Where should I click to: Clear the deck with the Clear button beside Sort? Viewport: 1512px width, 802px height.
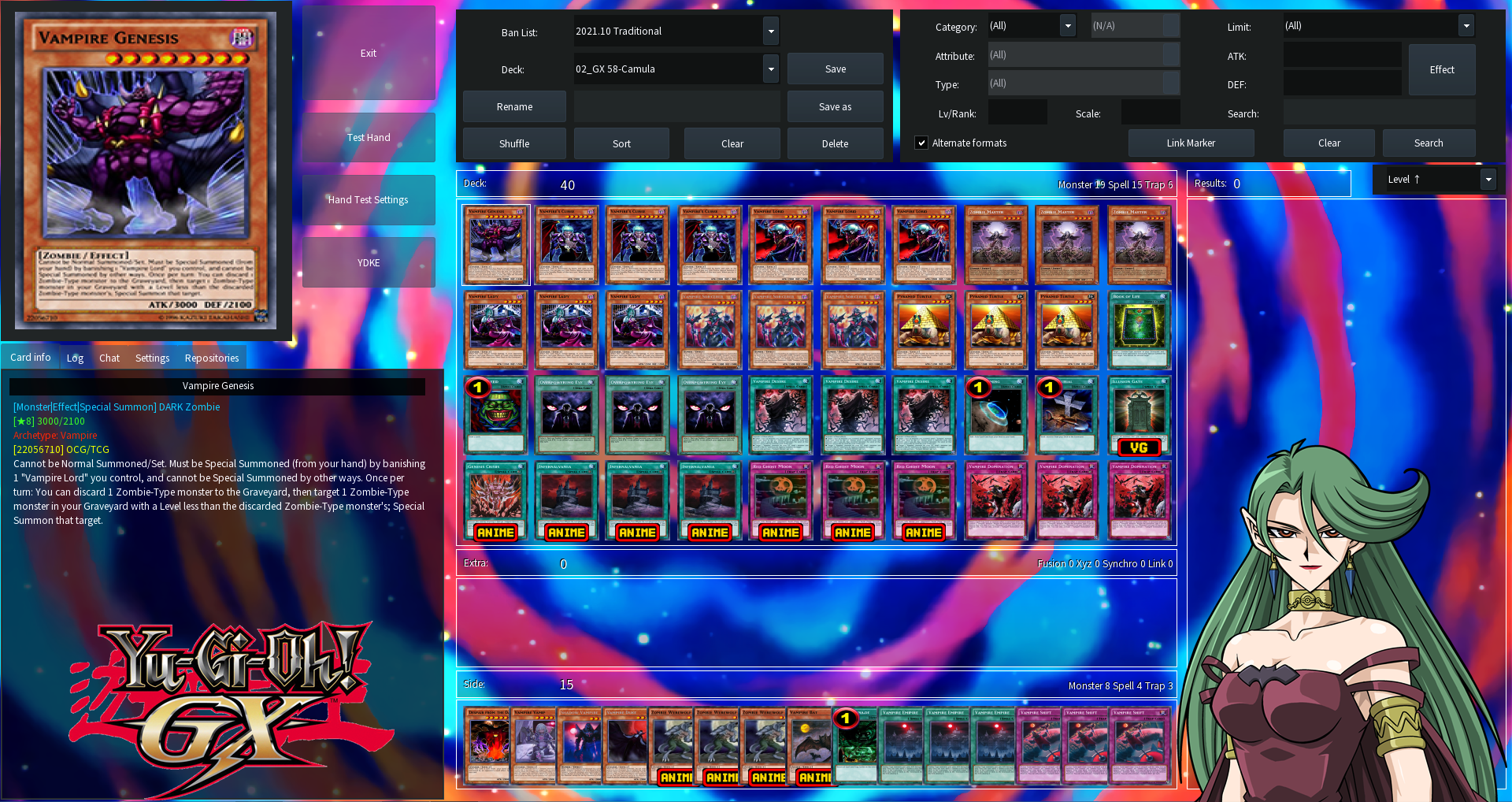tap(732, 144)
